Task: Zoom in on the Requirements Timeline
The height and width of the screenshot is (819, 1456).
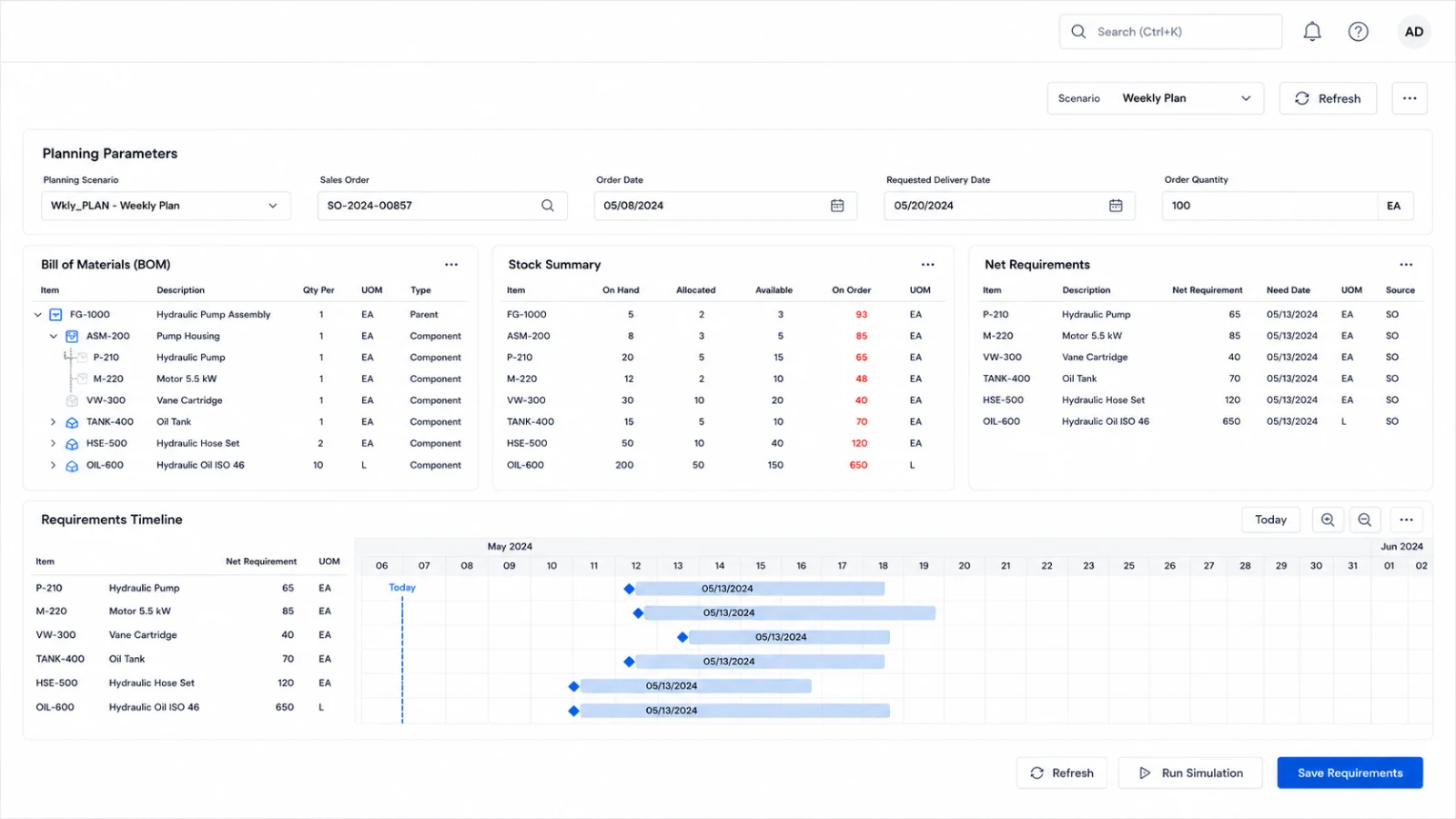Action: coord(1328,520)
